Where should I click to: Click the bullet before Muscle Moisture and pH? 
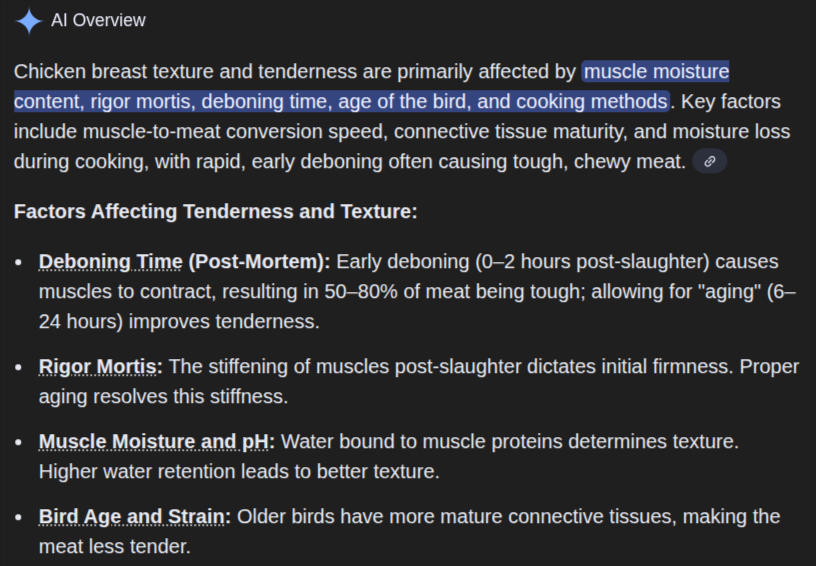point(19,442)
